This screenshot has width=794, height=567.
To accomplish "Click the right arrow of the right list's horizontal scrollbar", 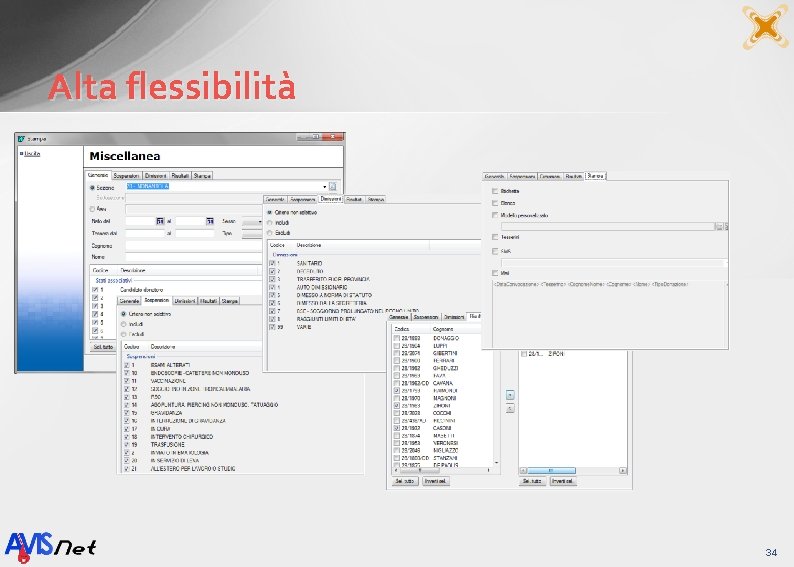I will (623, 470).
